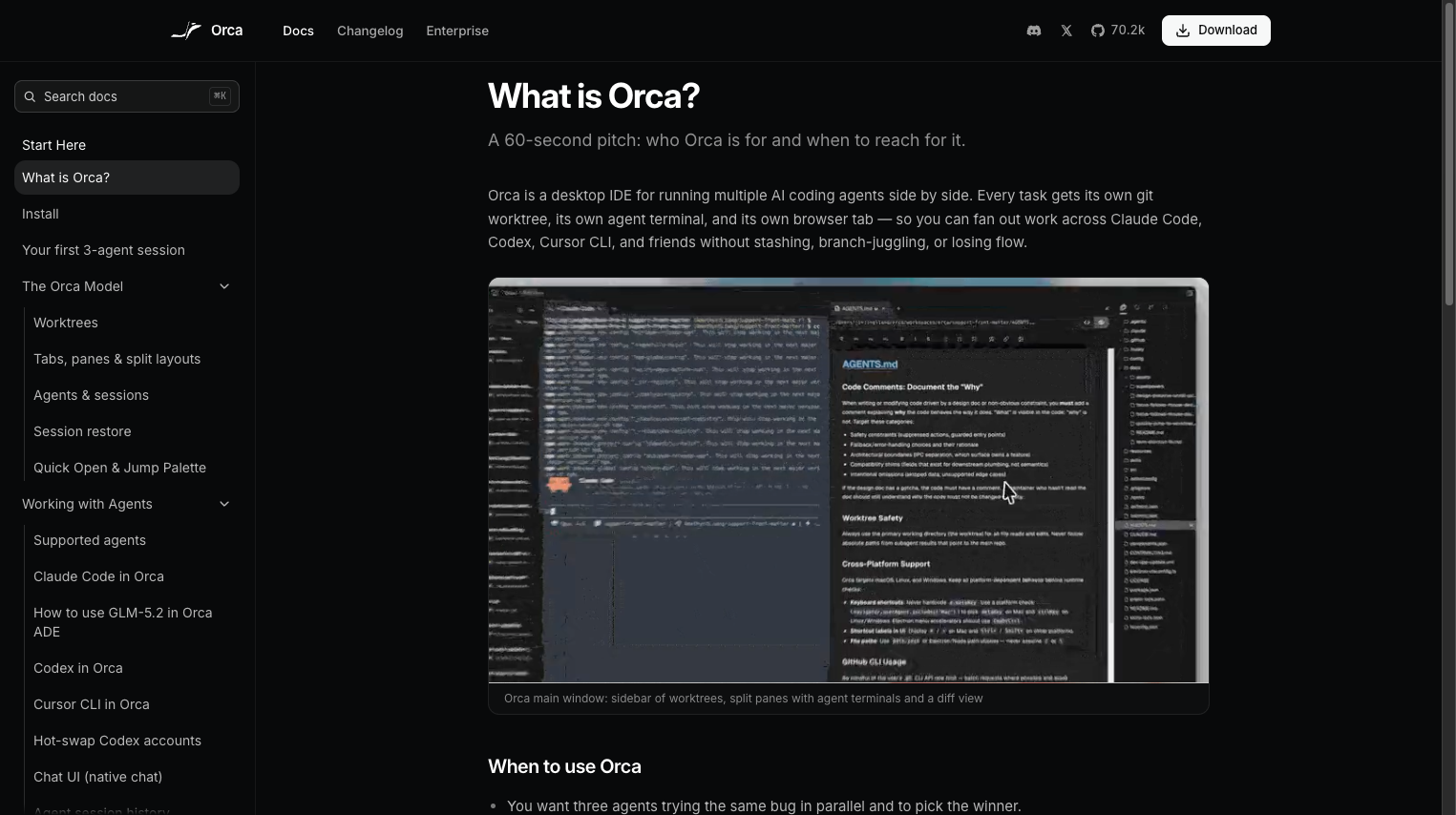Screen dimensions: 1456x815
Task: Click the When to use Orca heading
Action: point(564,766)
